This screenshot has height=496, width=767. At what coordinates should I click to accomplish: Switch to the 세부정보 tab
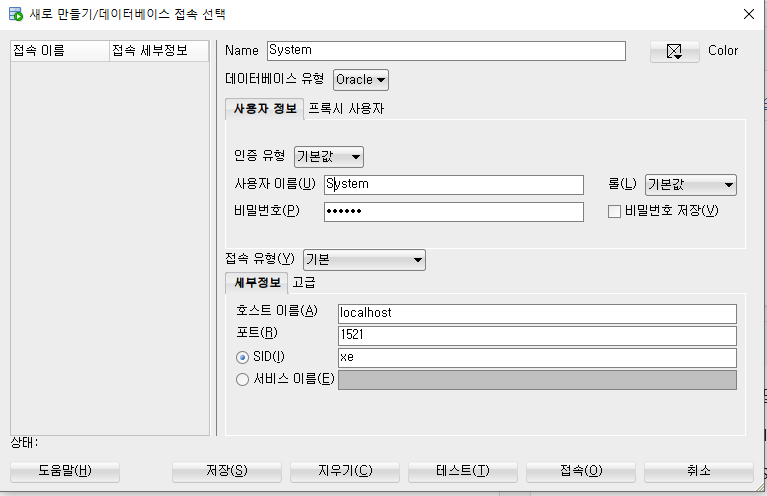[257, 283]
